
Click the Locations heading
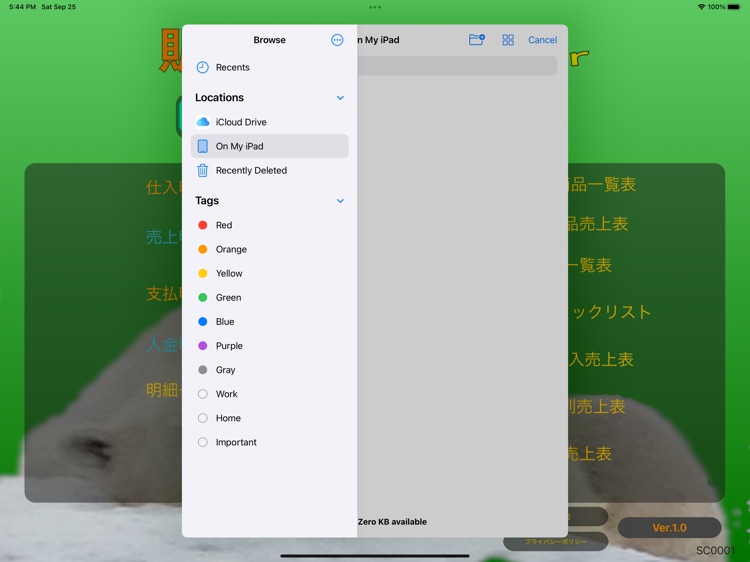(x=220, y=98)
